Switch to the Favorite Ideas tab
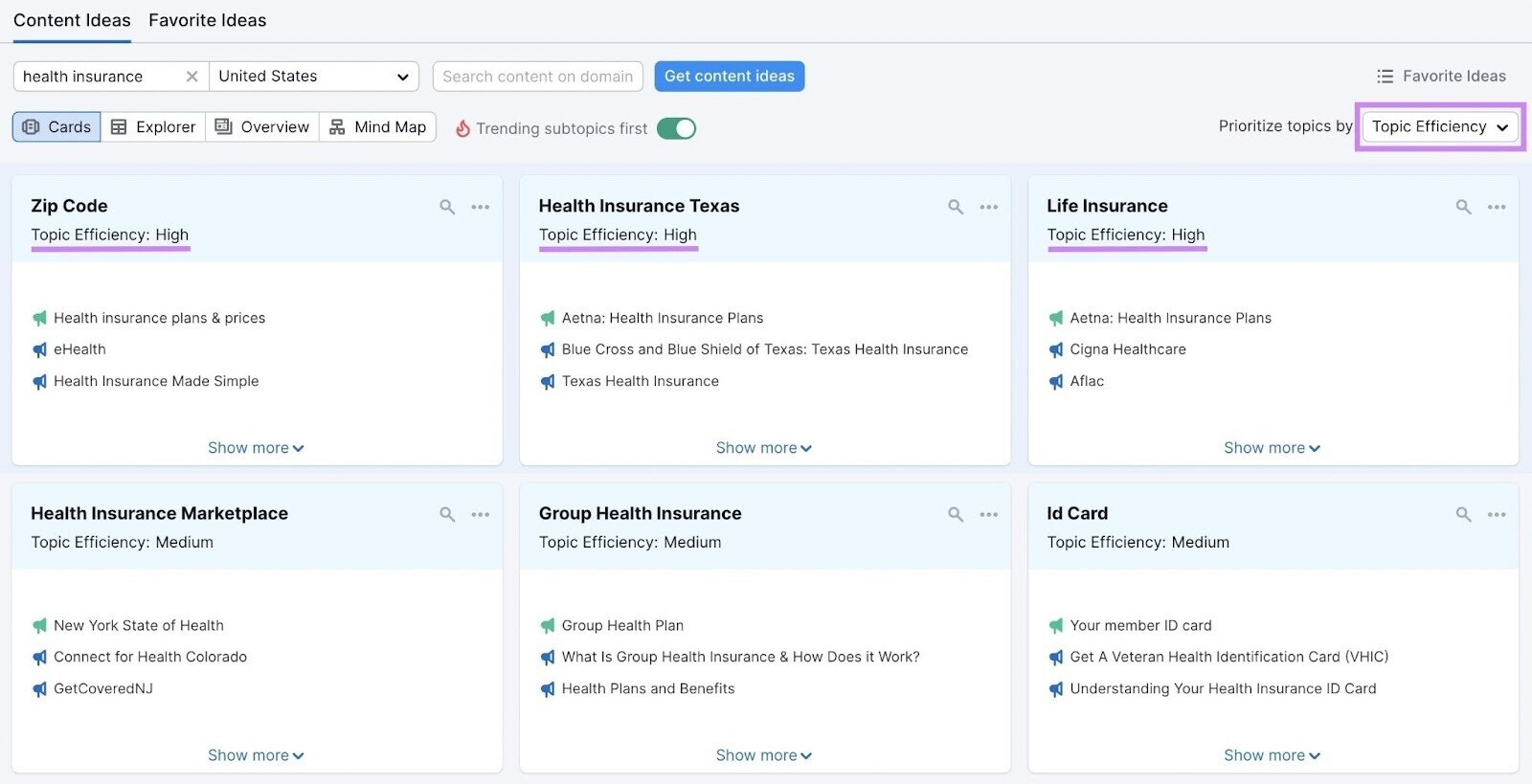This screenshot has width=1532, height=784. pyautogui.click(x=208, y=20)
